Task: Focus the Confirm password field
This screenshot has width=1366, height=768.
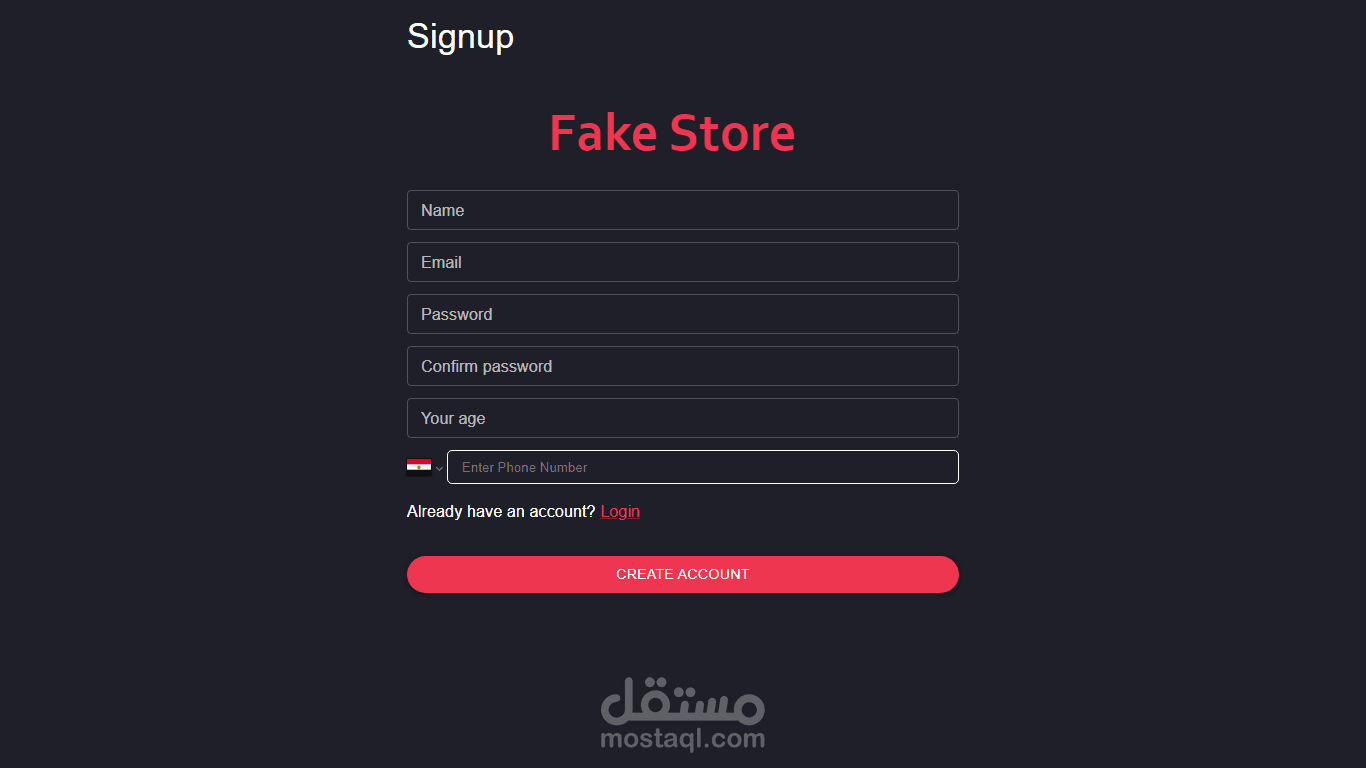Action: pyautogui.click(x=683, y=366)
